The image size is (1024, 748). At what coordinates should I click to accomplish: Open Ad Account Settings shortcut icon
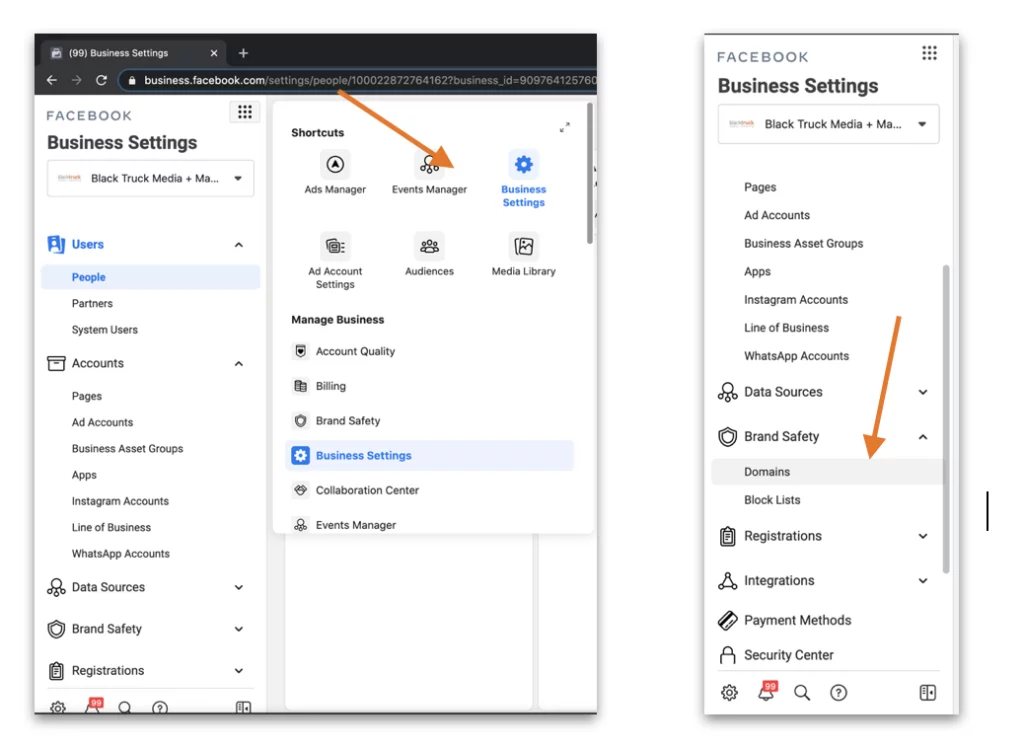[x=335, y=246]
